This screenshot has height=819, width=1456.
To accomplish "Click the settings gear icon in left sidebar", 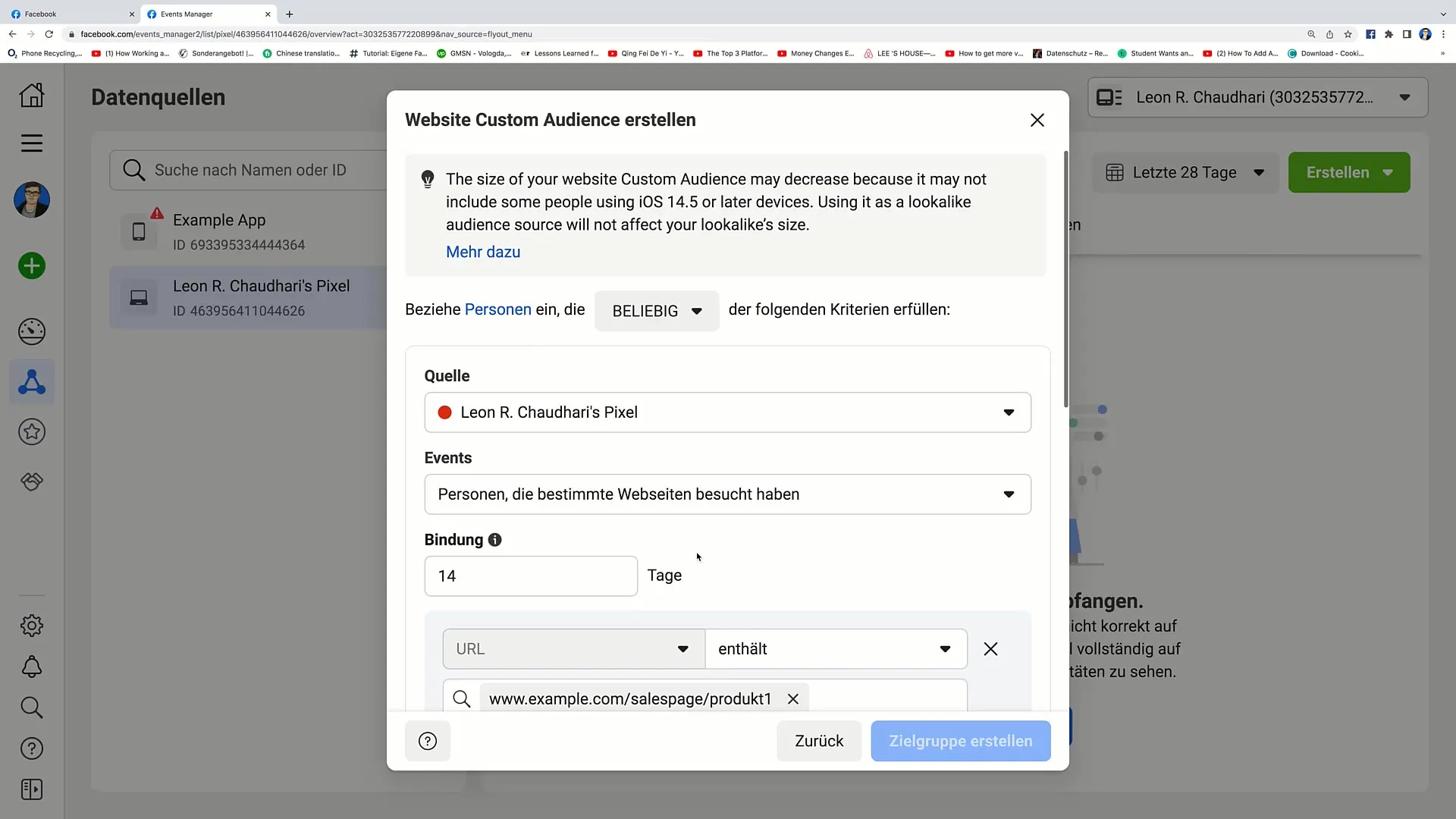I will [32, 625].
